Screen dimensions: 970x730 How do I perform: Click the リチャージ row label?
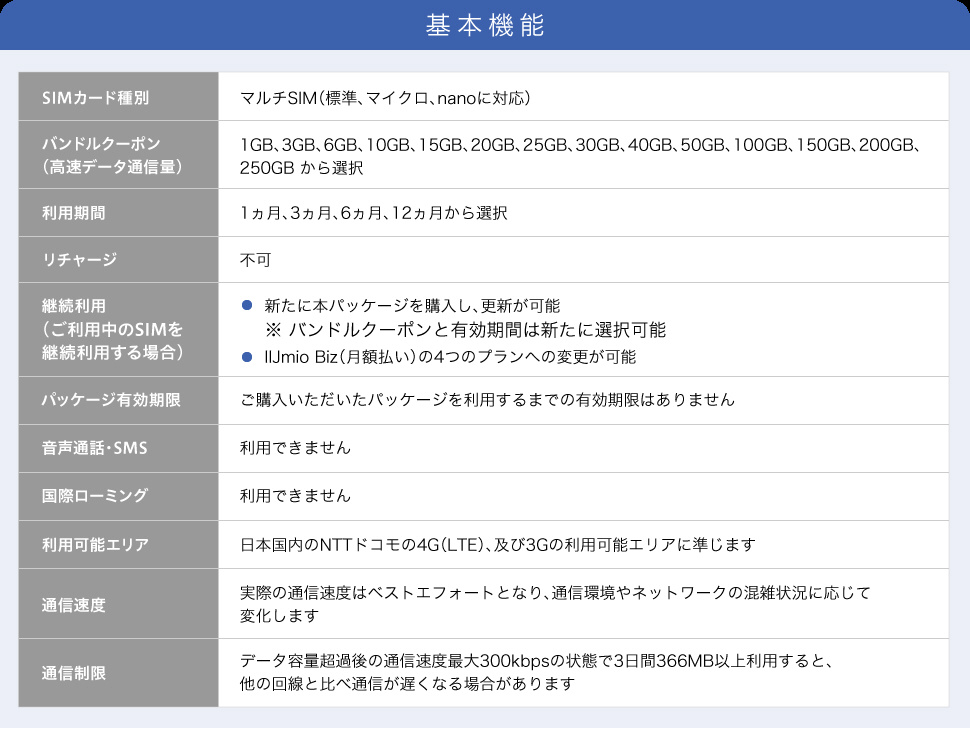[80, 260]
